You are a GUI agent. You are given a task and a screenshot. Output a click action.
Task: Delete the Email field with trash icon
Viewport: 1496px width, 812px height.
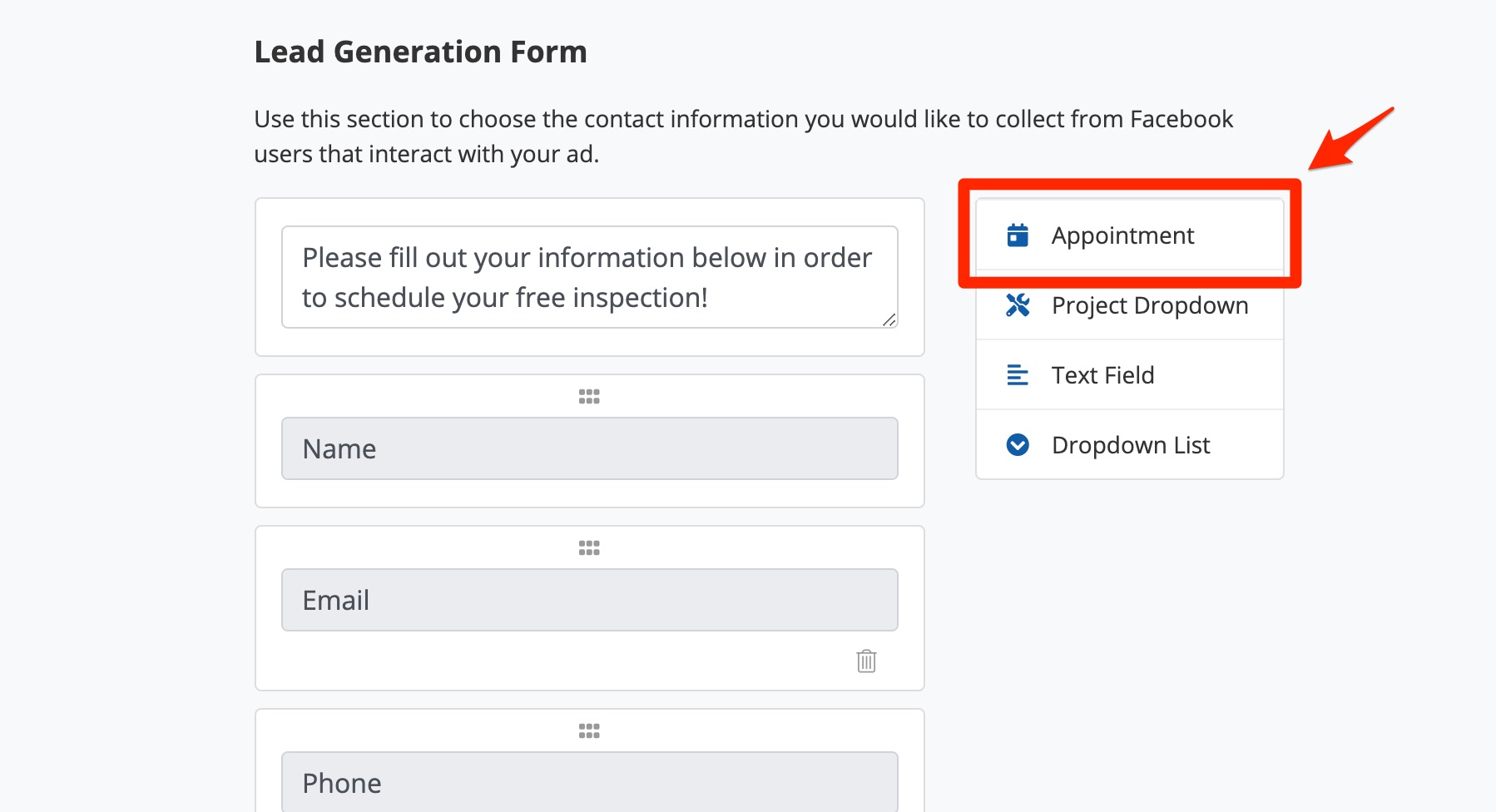click(x=866, y=661)
